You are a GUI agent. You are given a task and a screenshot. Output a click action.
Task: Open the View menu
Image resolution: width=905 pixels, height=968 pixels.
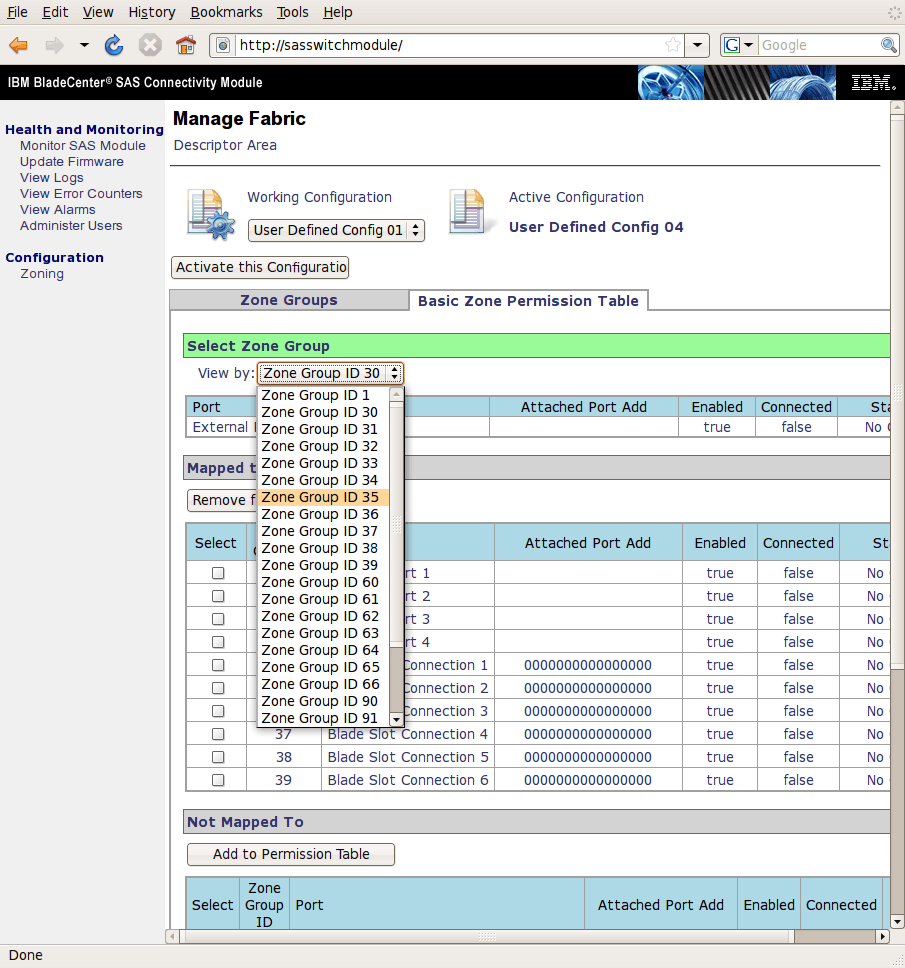tap(98, 12)
